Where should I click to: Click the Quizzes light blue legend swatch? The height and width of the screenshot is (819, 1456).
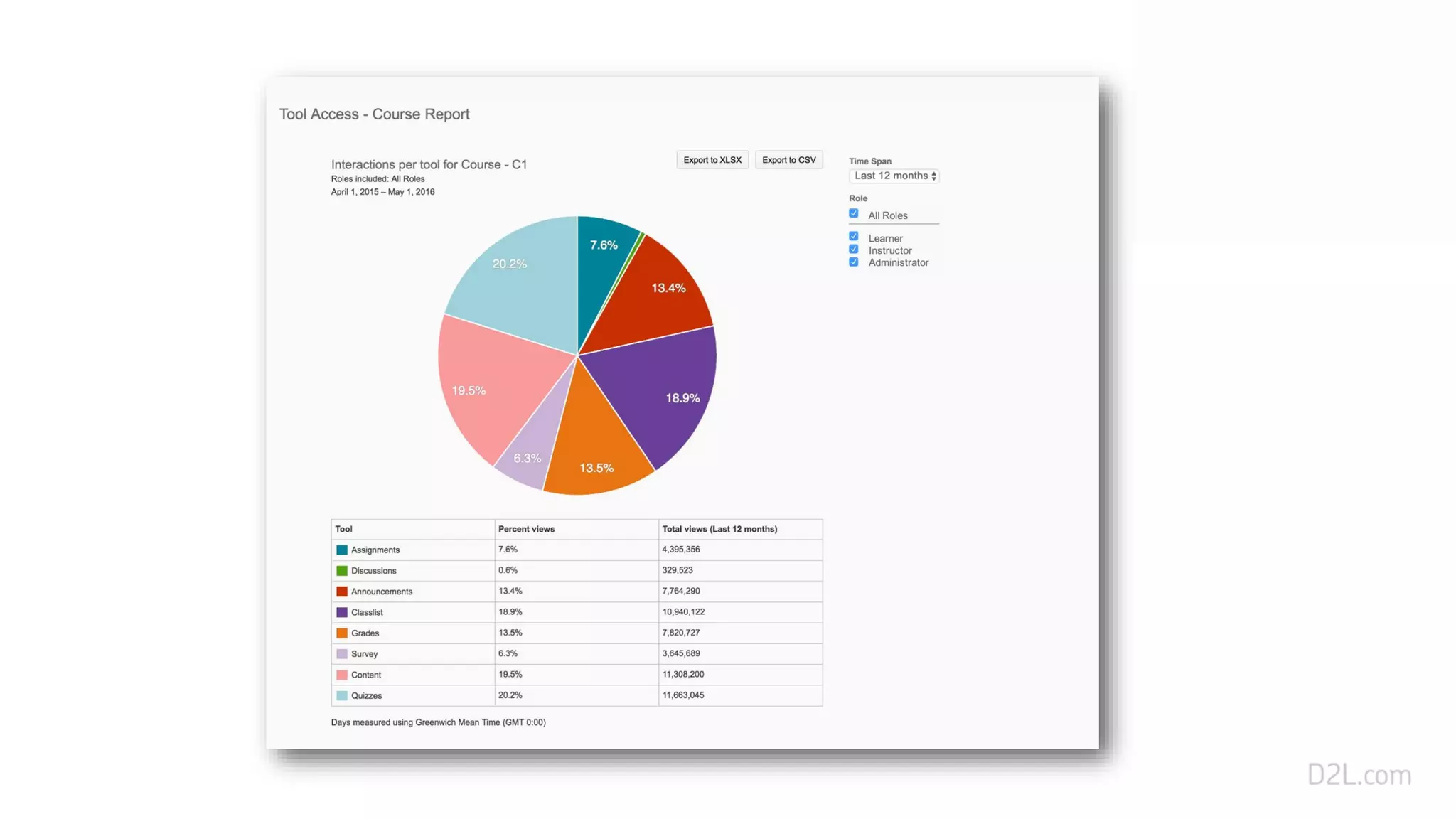342,695
